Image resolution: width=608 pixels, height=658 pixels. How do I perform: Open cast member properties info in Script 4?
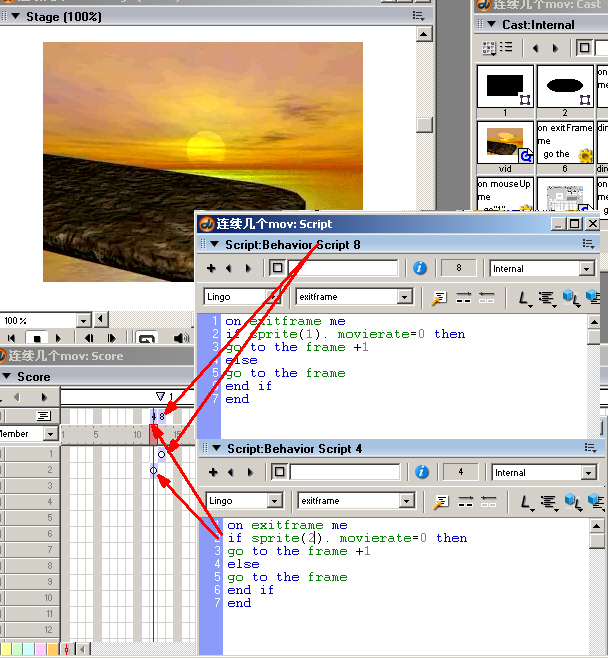coord(422,472)
